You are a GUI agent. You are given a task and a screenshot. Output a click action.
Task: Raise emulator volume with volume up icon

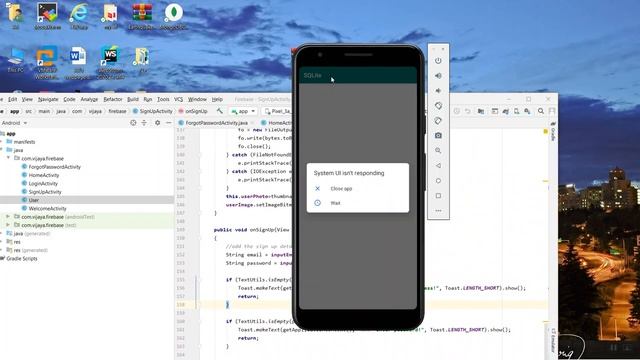coord(438,76)
